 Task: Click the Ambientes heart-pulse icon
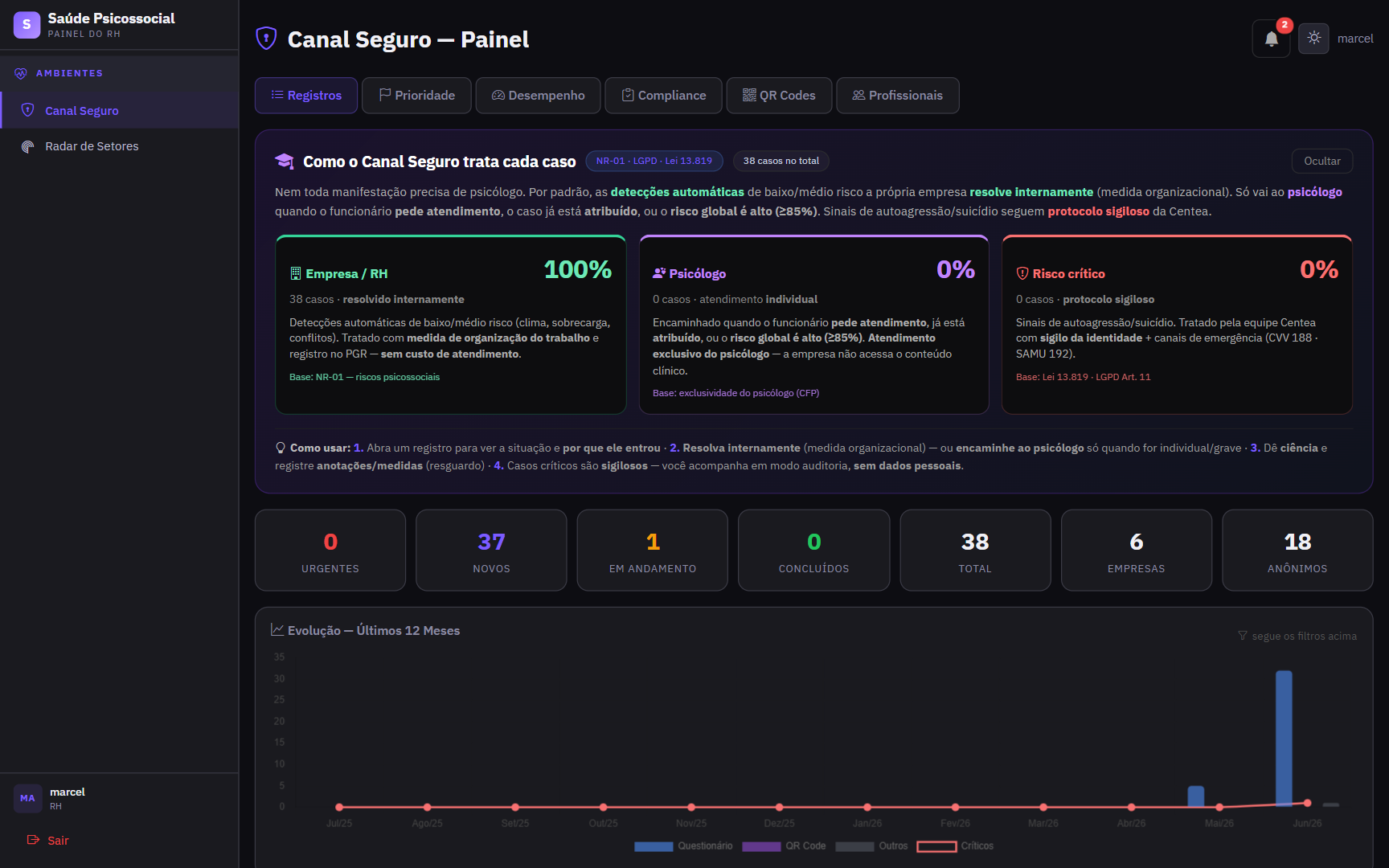(21, 73)
